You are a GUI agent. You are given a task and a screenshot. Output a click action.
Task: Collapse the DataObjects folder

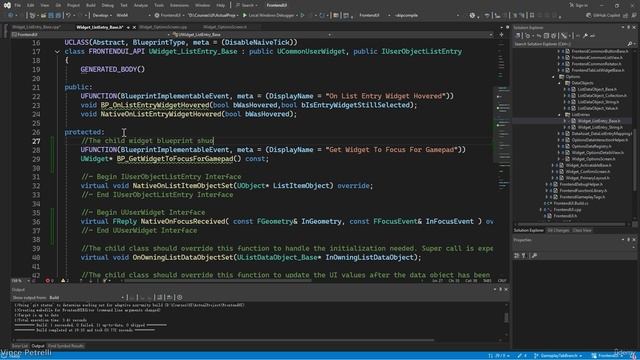[560, 83]
